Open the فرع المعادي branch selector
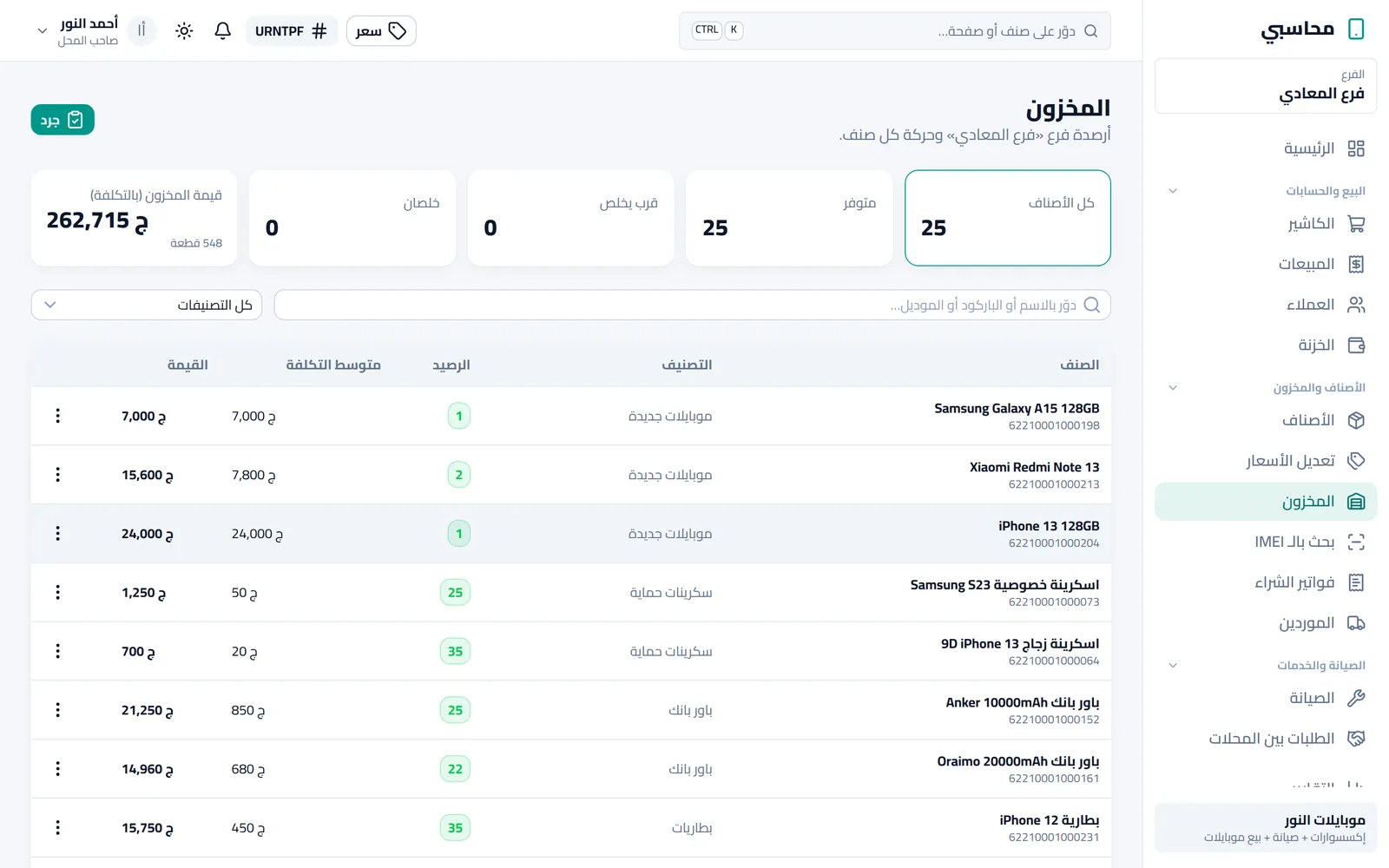 (1266, 86)
